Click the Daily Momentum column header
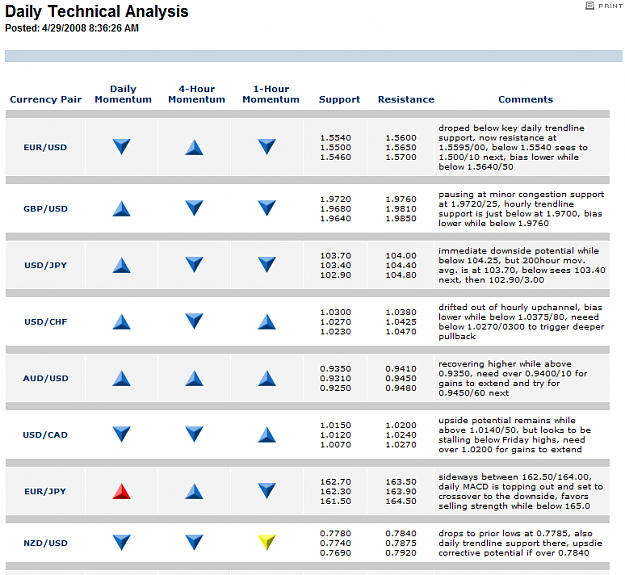Viewport: 625px width, 575px height. [123, 94]
